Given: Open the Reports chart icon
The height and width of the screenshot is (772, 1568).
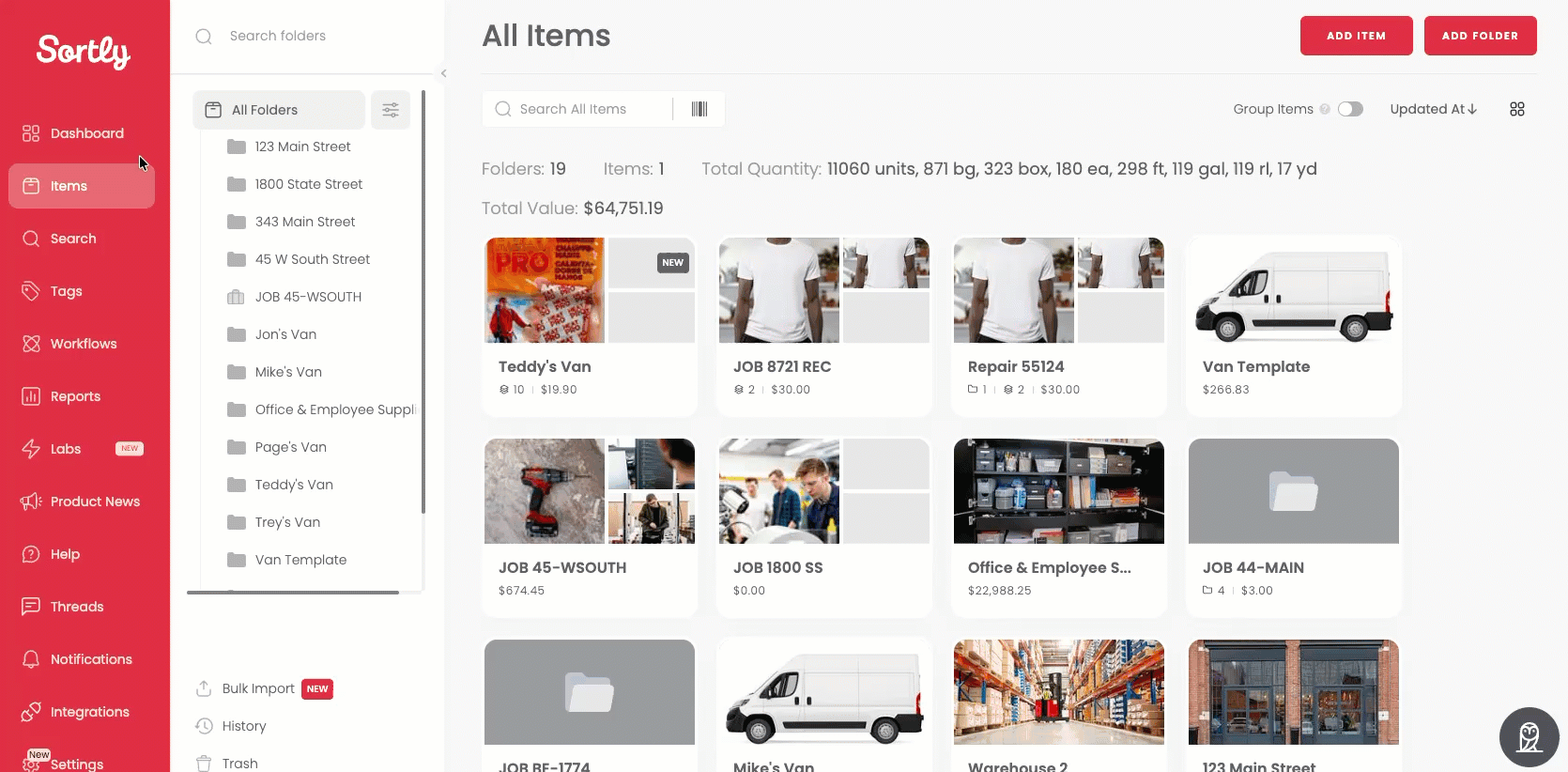Looking at the screenshot, I should point(31,396).
